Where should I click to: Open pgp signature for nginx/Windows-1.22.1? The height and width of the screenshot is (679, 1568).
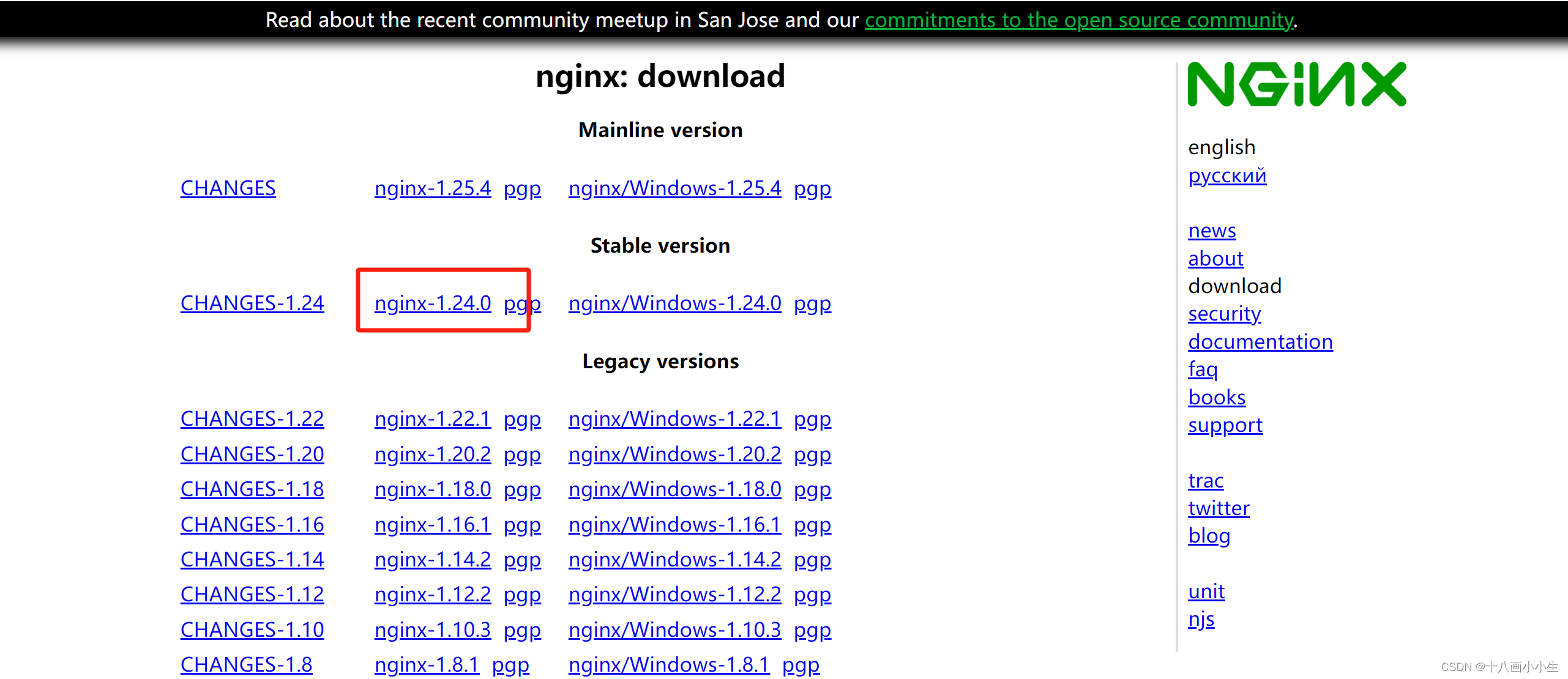[812, 419]
